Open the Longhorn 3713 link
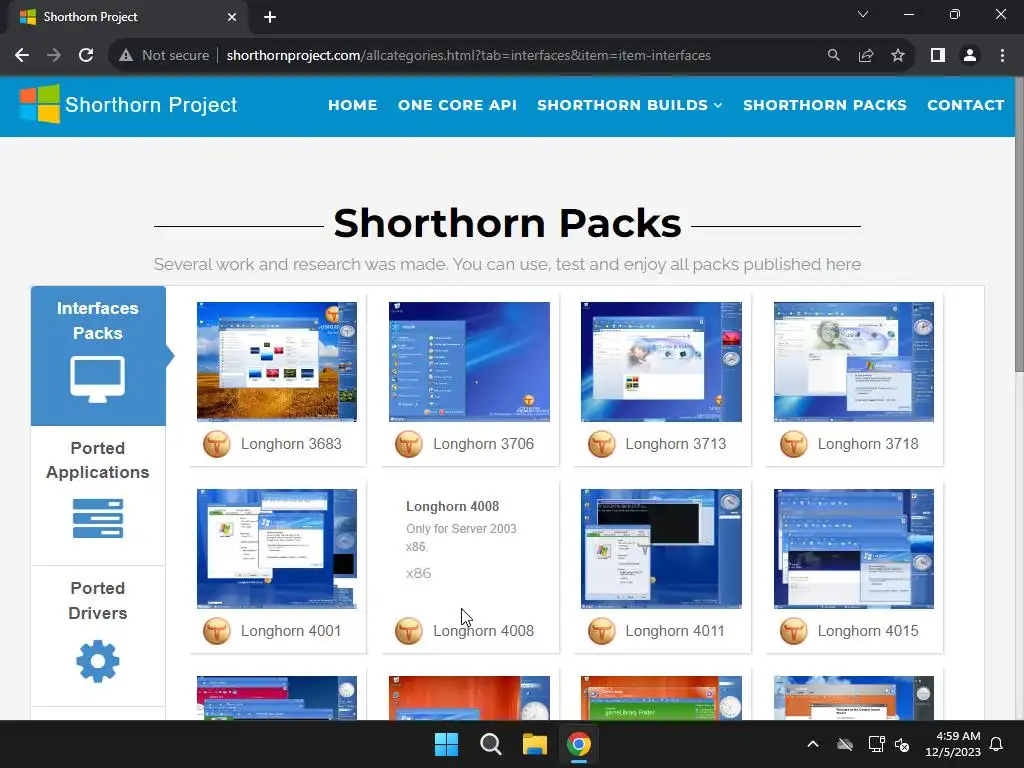This screenshot has height=768, width=1024. (x=675, y=444)
